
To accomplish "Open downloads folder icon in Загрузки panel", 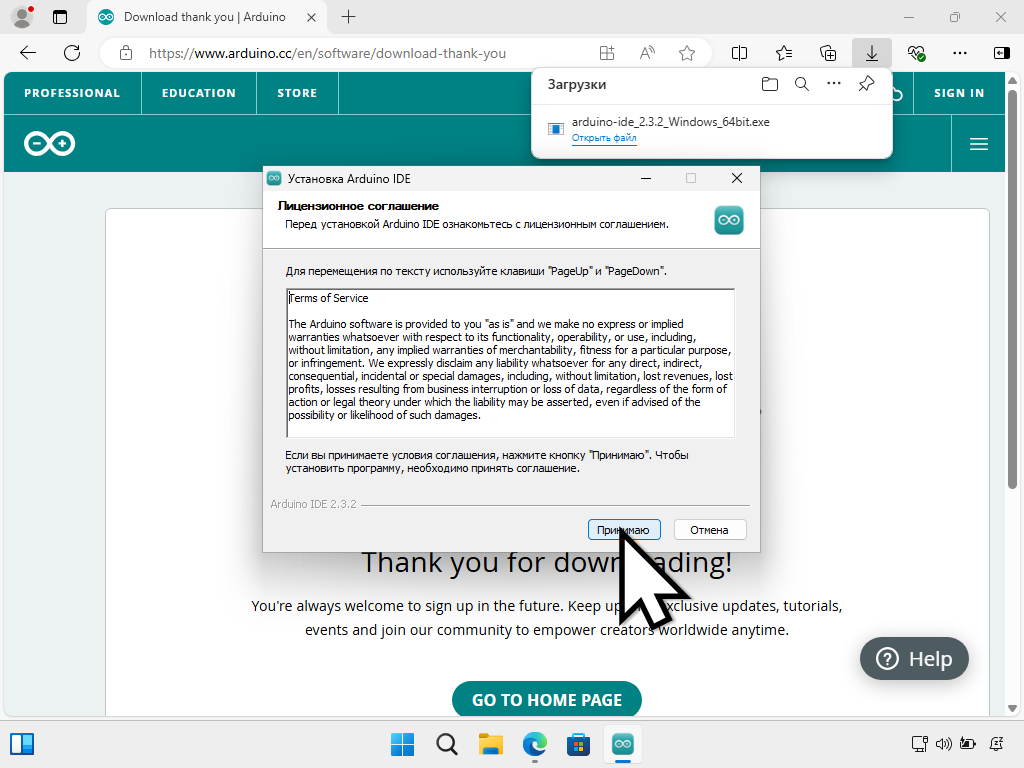I will [770, 84].
